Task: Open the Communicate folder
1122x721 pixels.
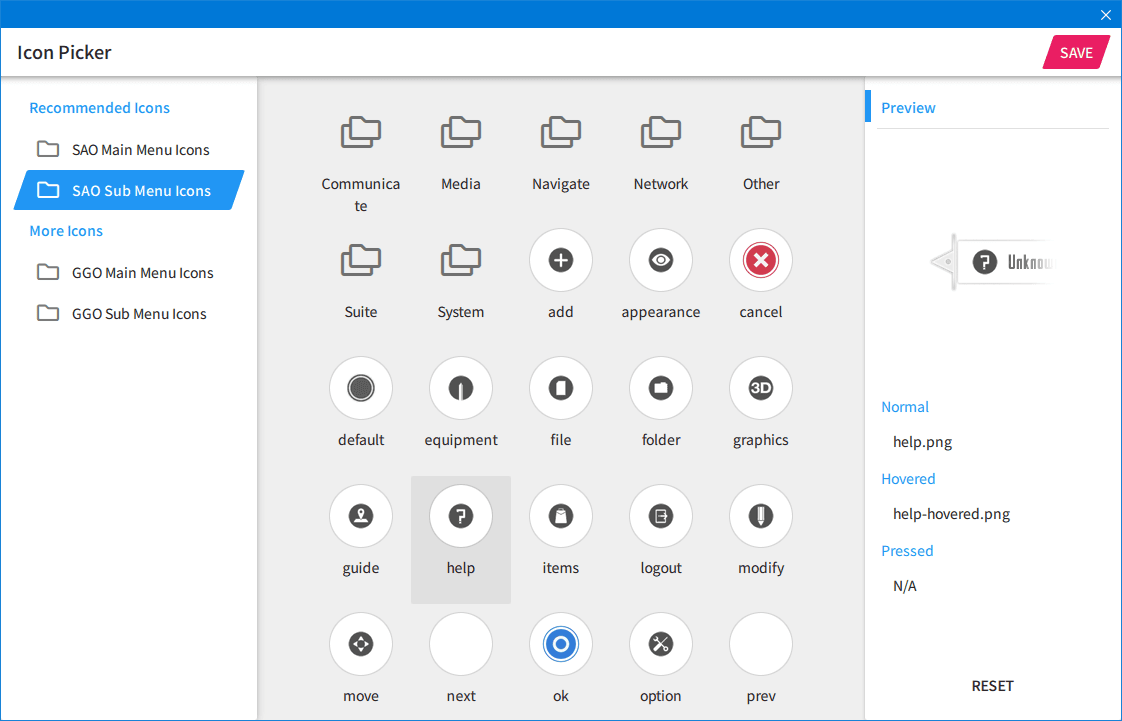Action: point(361,133)
